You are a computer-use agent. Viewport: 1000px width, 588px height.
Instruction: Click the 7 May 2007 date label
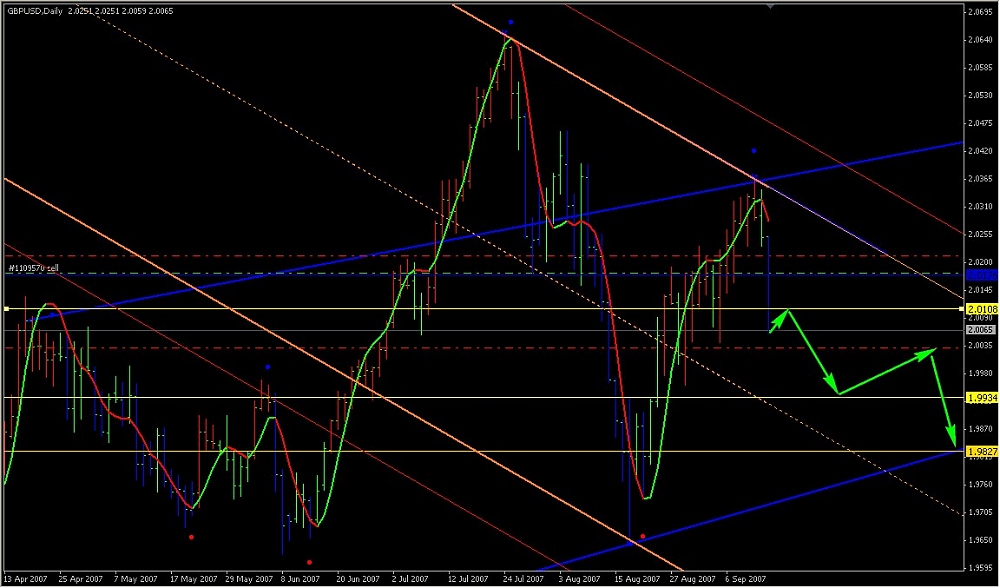point(137,578)
